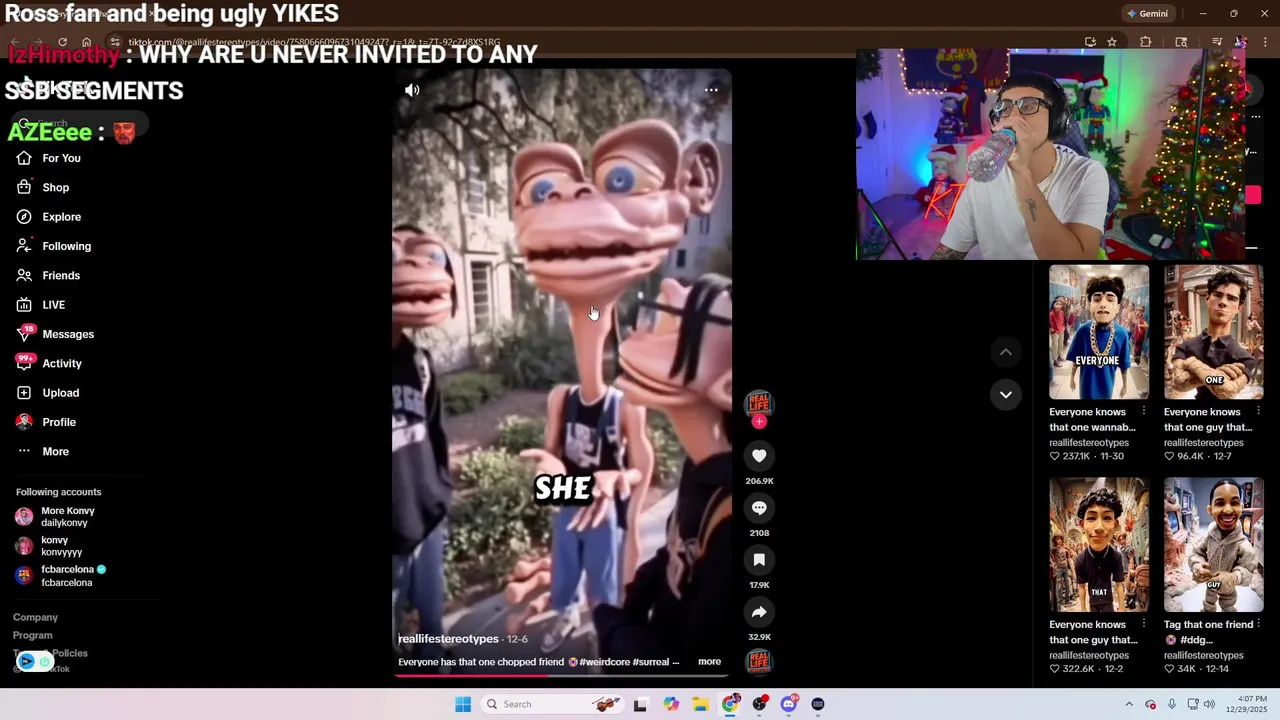
Task: Seek on the red video progress bar
Action: point(562,675)
